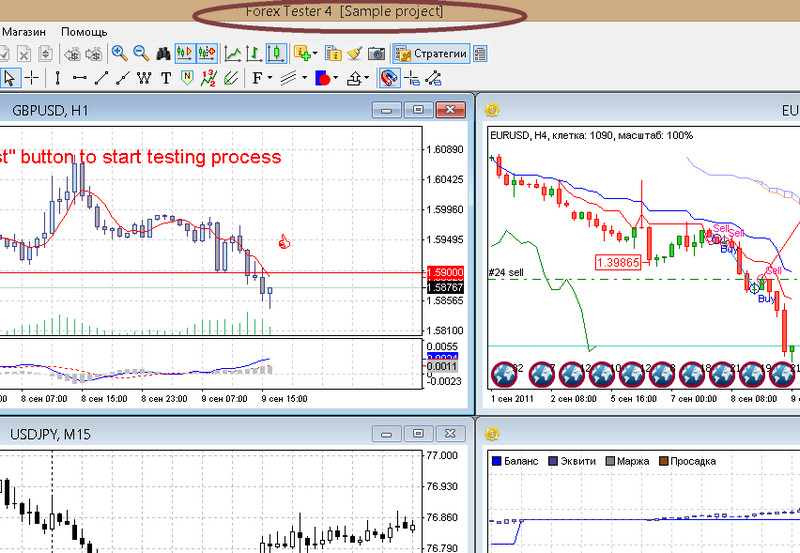Click the black 1.58767 current price label
Screen dimensions: 800x553
[445, 287]
